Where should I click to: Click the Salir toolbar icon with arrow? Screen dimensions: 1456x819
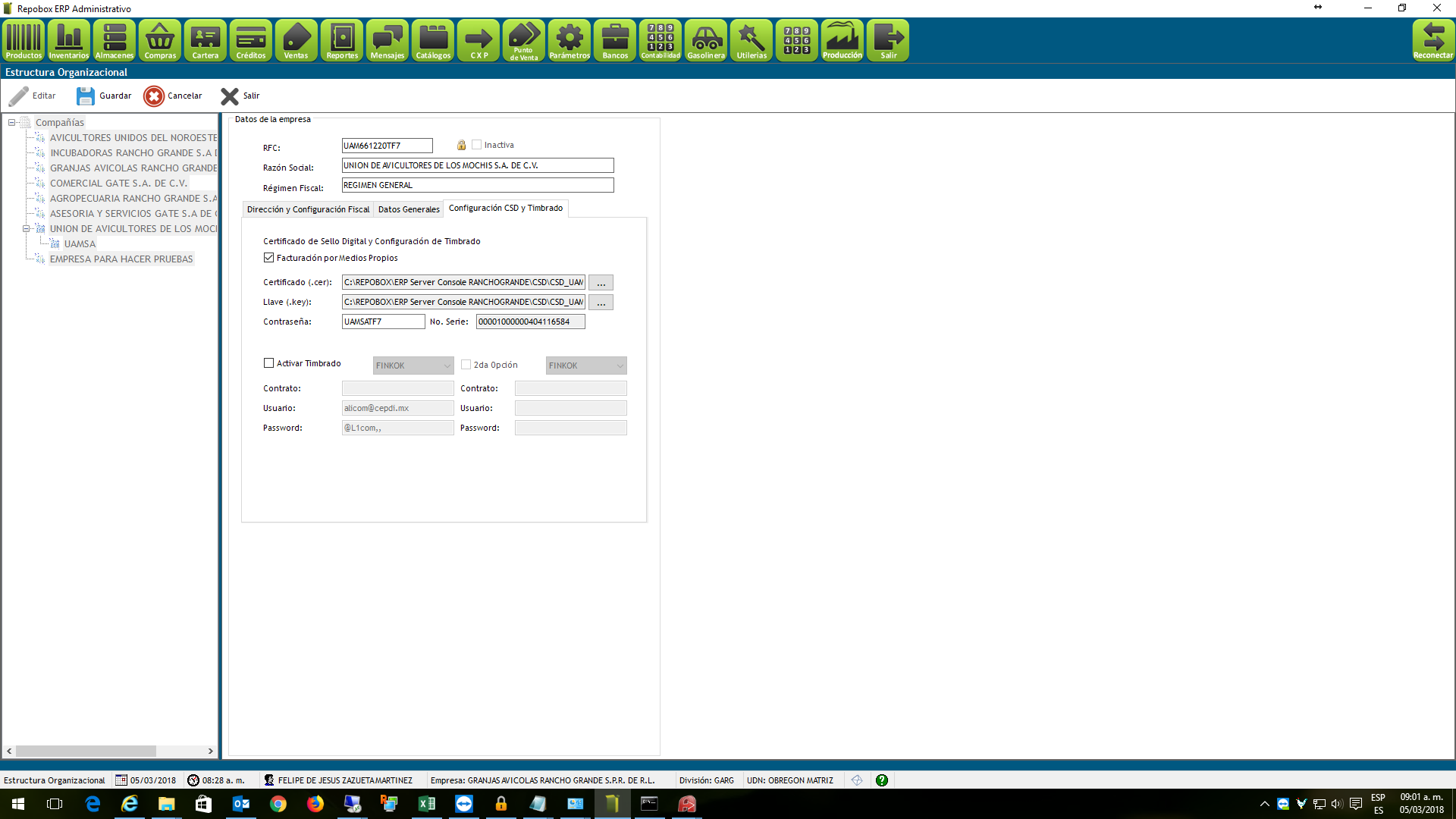[x=888, y=40]
